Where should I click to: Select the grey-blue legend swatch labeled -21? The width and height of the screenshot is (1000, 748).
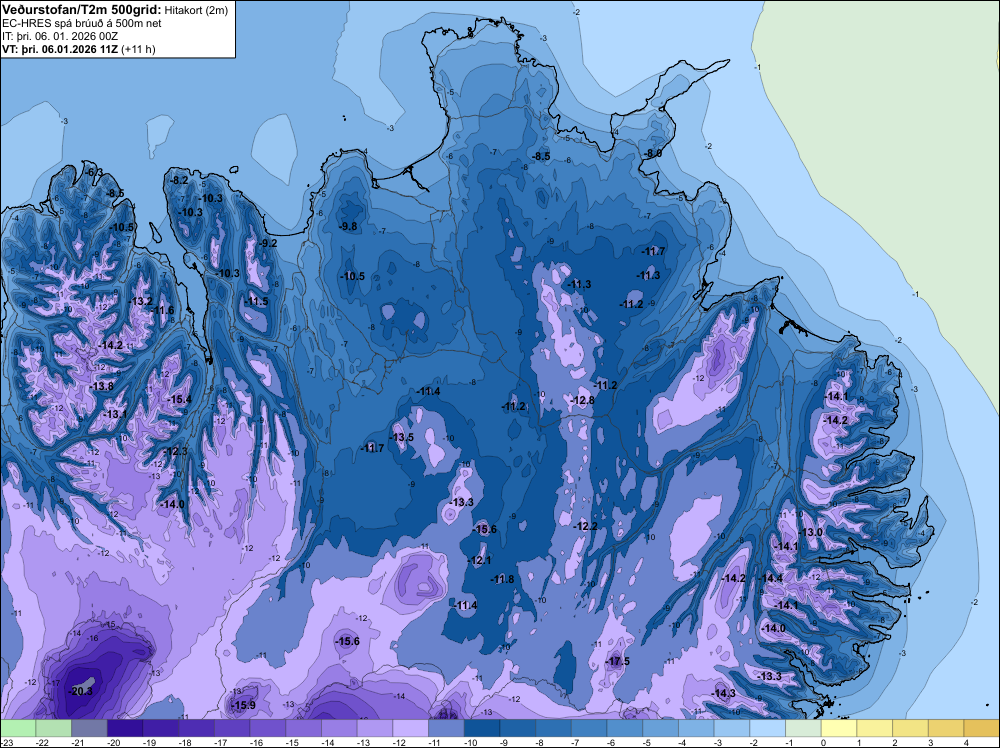point(89,728)
